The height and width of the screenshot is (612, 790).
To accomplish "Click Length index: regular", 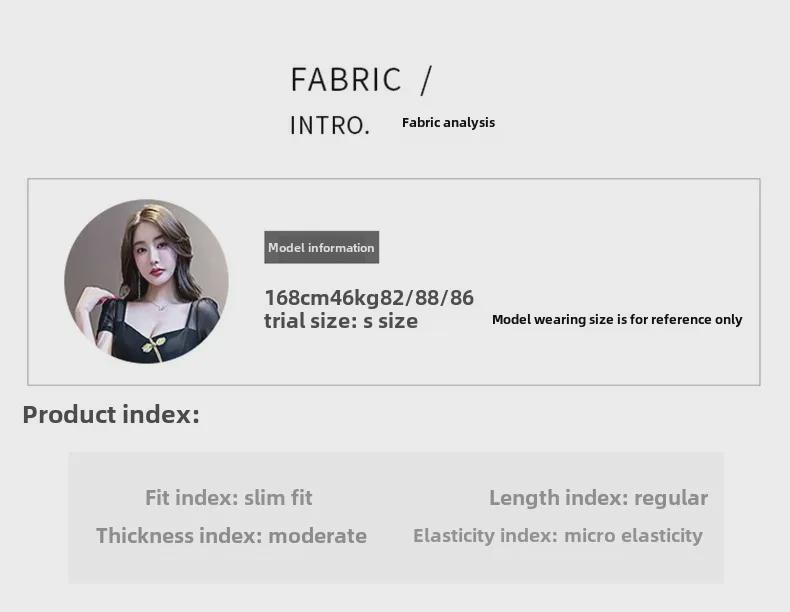I will [599, 498].
